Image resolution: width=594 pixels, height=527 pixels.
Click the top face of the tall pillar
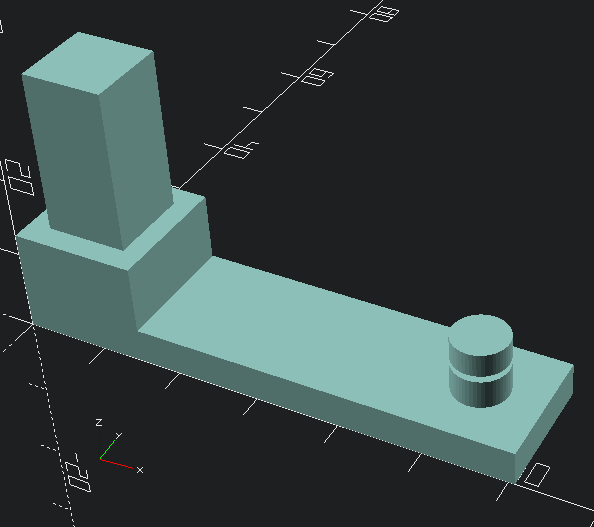pyautogui.click(x=88, y=63)
